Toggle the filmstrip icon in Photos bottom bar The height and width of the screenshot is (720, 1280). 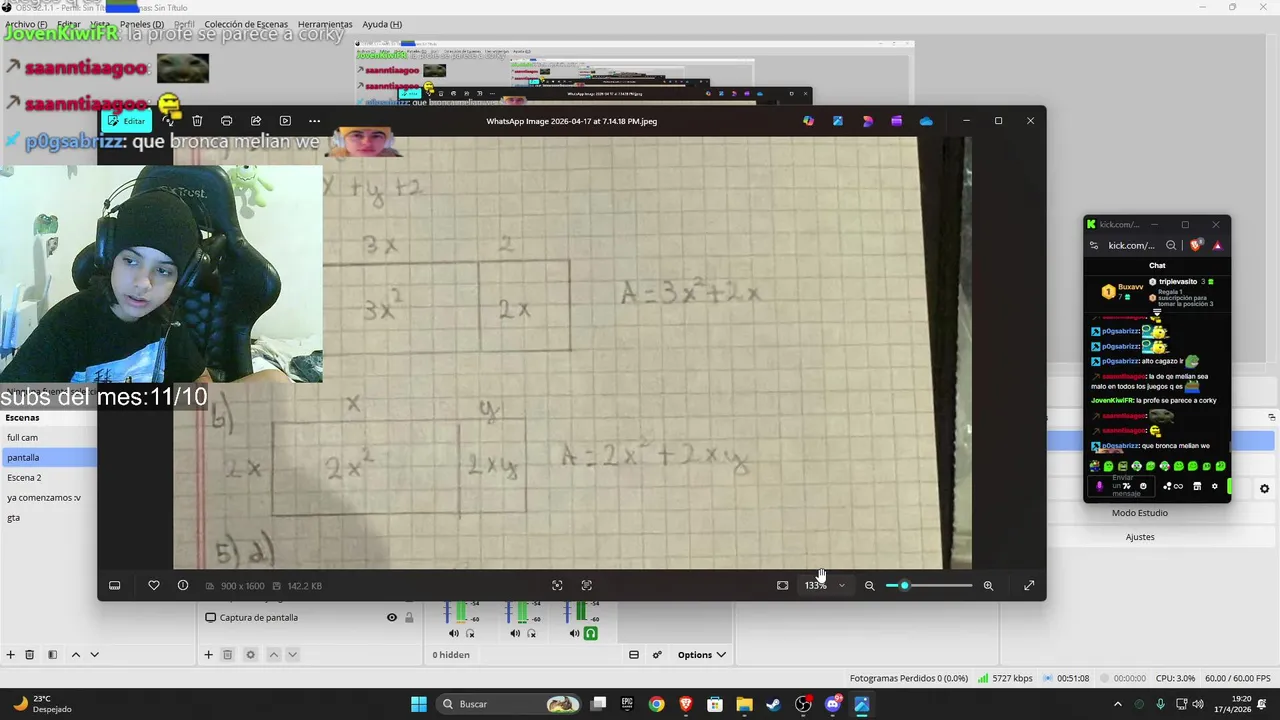pyautogui.click(x=115, y=586)
